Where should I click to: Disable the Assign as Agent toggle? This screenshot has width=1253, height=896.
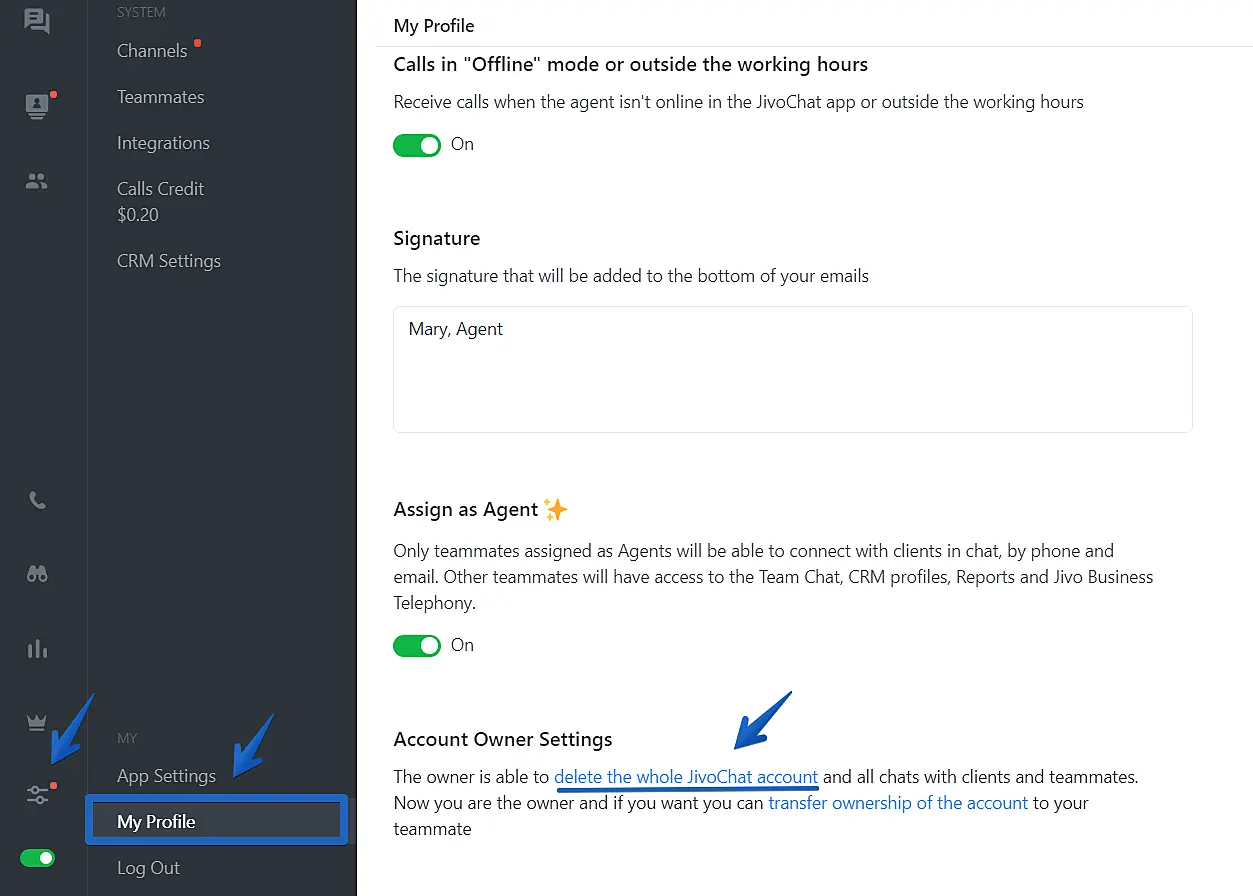pos(417,646)
